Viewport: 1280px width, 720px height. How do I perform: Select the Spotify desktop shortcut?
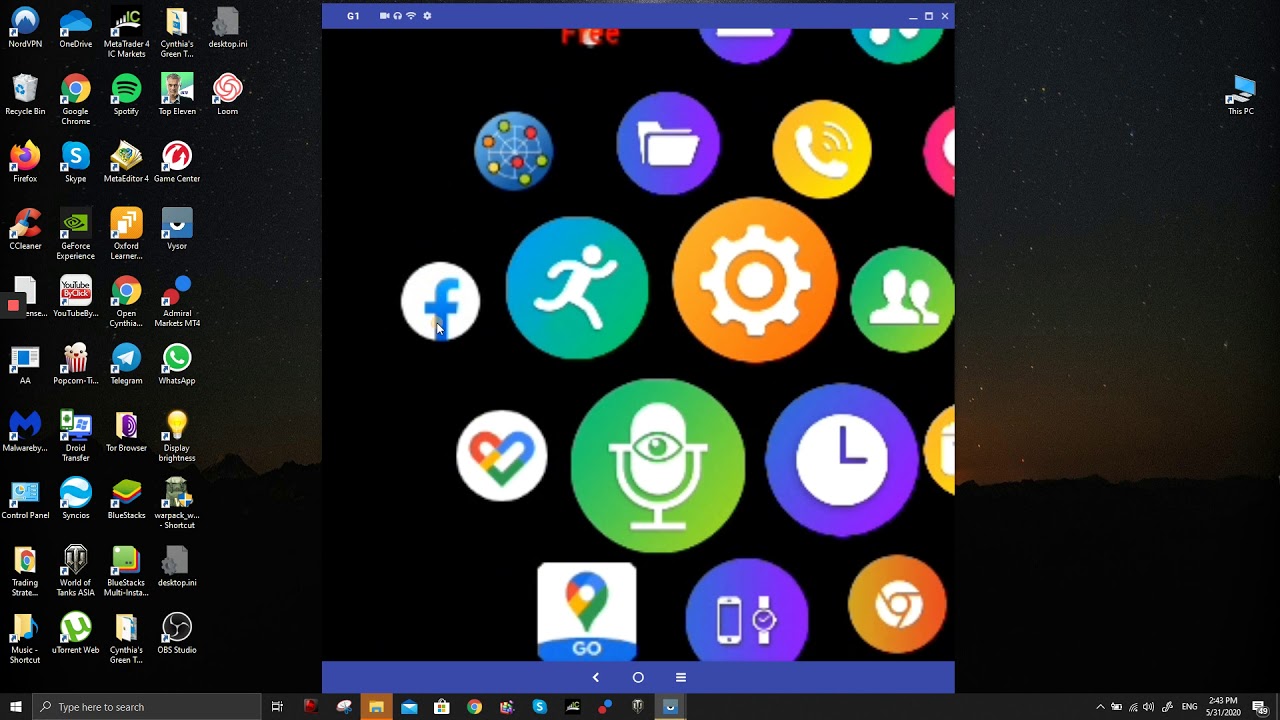[126, 96]
